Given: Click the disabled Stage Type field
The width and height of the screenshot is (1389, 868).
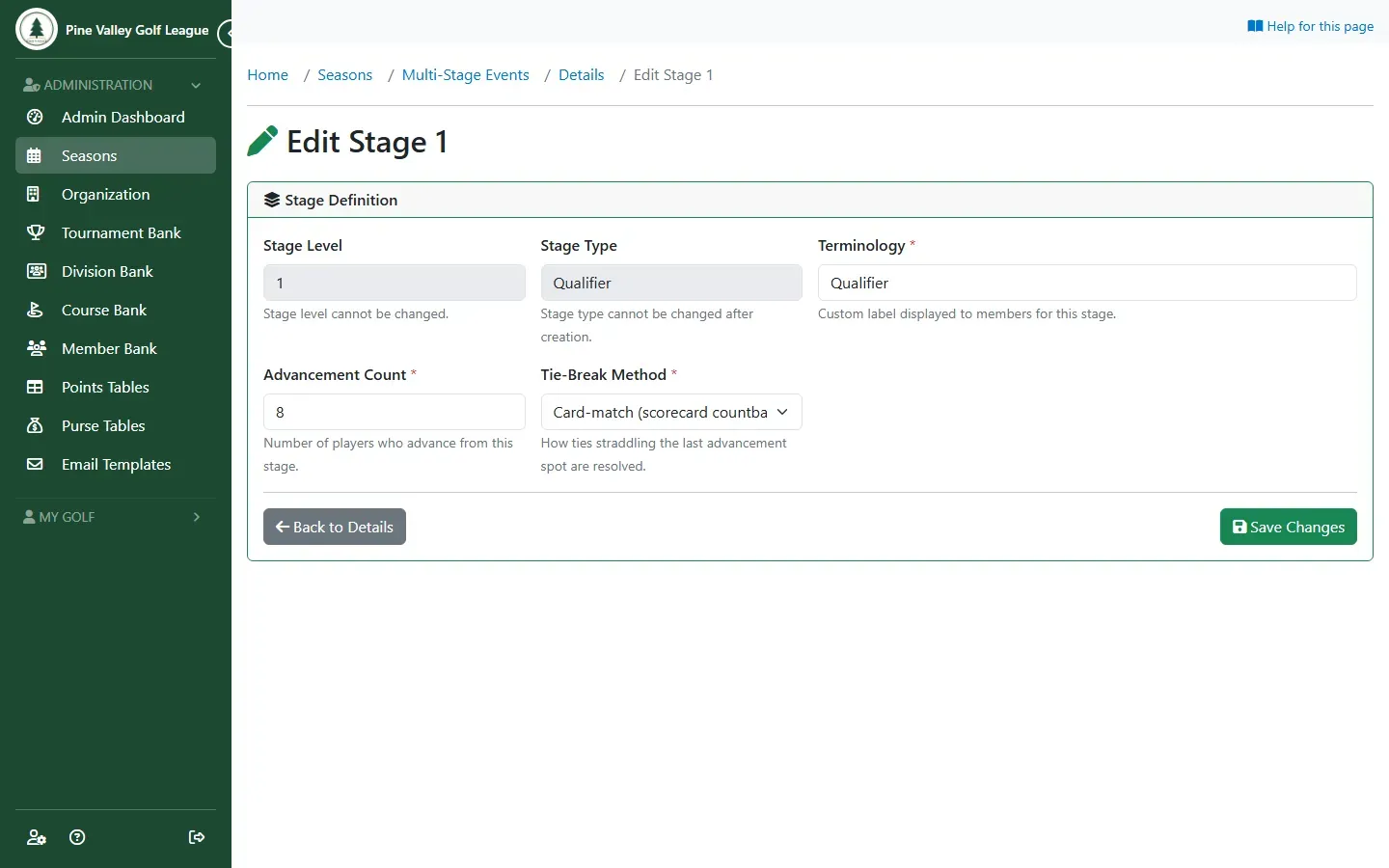Looking at the screenshot, I should click(x=671, y=283).
